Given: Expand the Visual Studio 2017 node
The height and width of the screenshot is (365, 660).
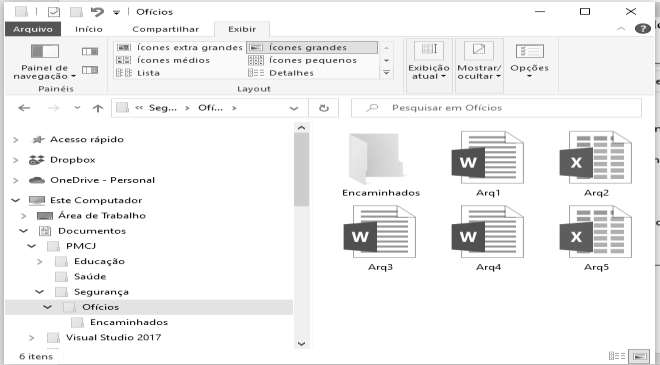Looking at the screenshot, I should 32,338.
